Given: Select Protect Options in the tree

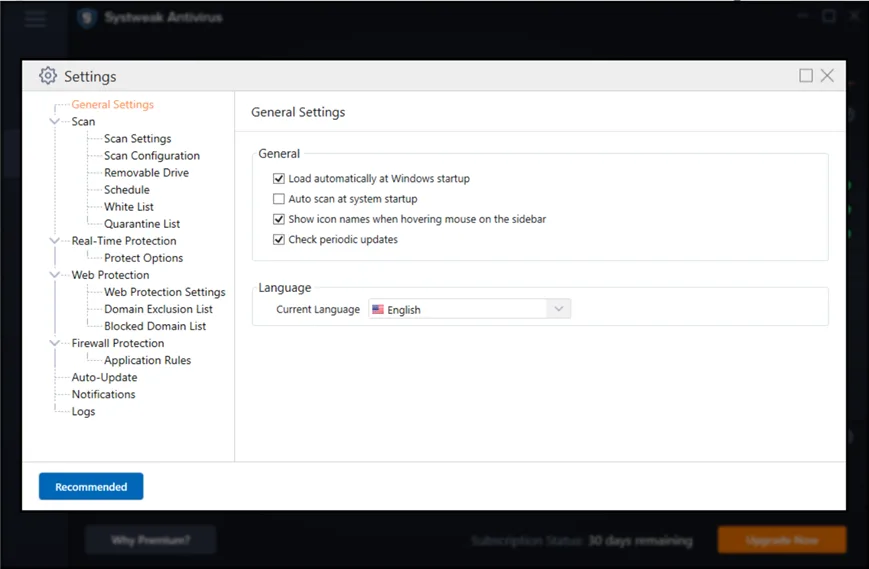Looking at the screenshot, I should pyautogui.click(x=144, y=258).
